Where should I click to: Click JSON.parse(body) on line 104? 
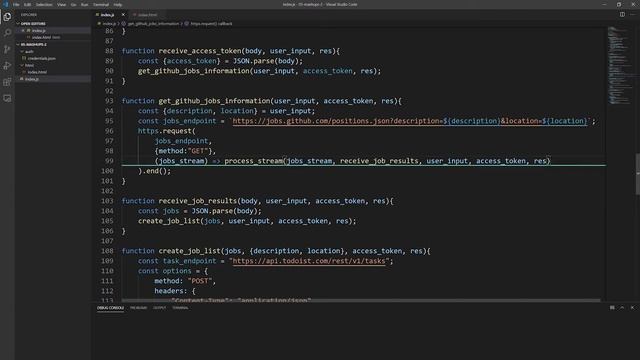[224, 211]
